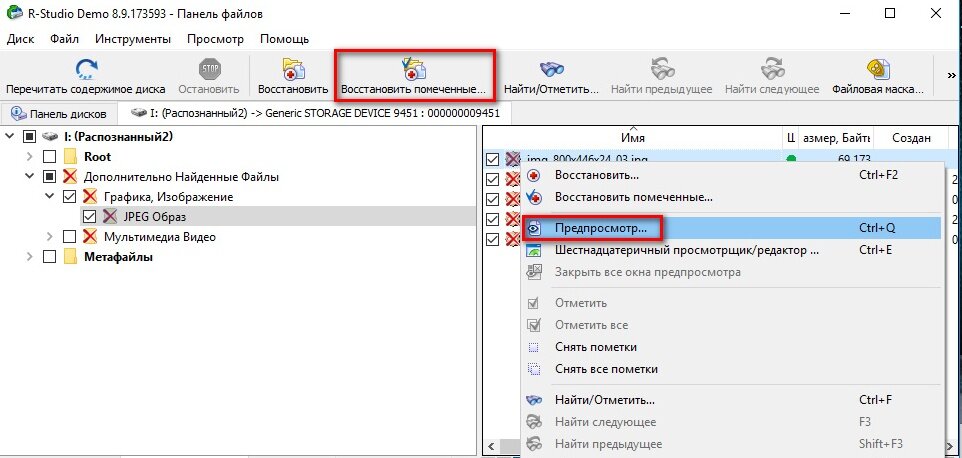This screenshot has width=962, height=458.
Task: Open the Файл menu
Action: click(x=64, y=39)
